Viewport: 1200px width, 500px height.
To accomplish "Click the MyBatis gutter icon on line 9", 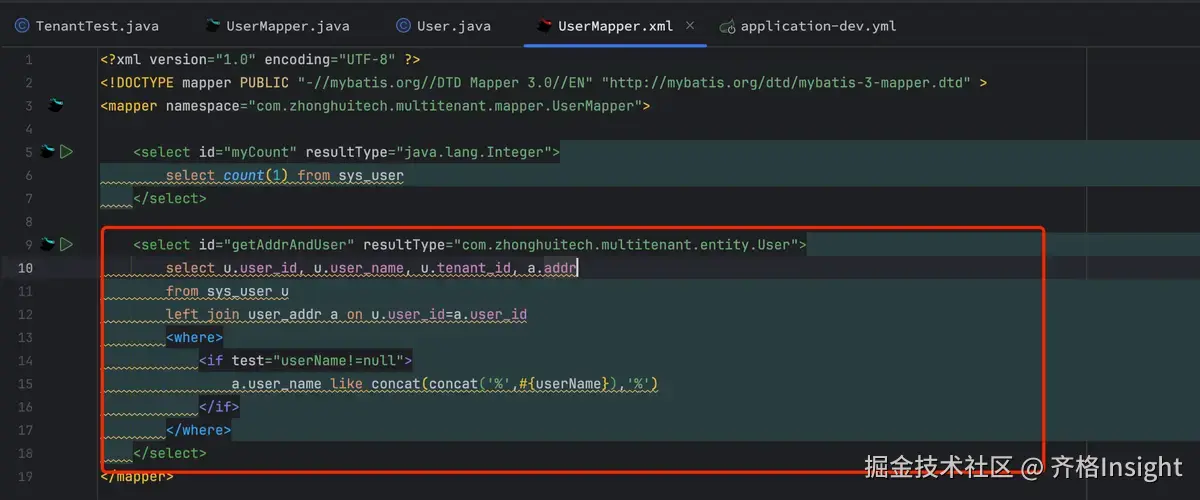I will click(x=47, y=244).
